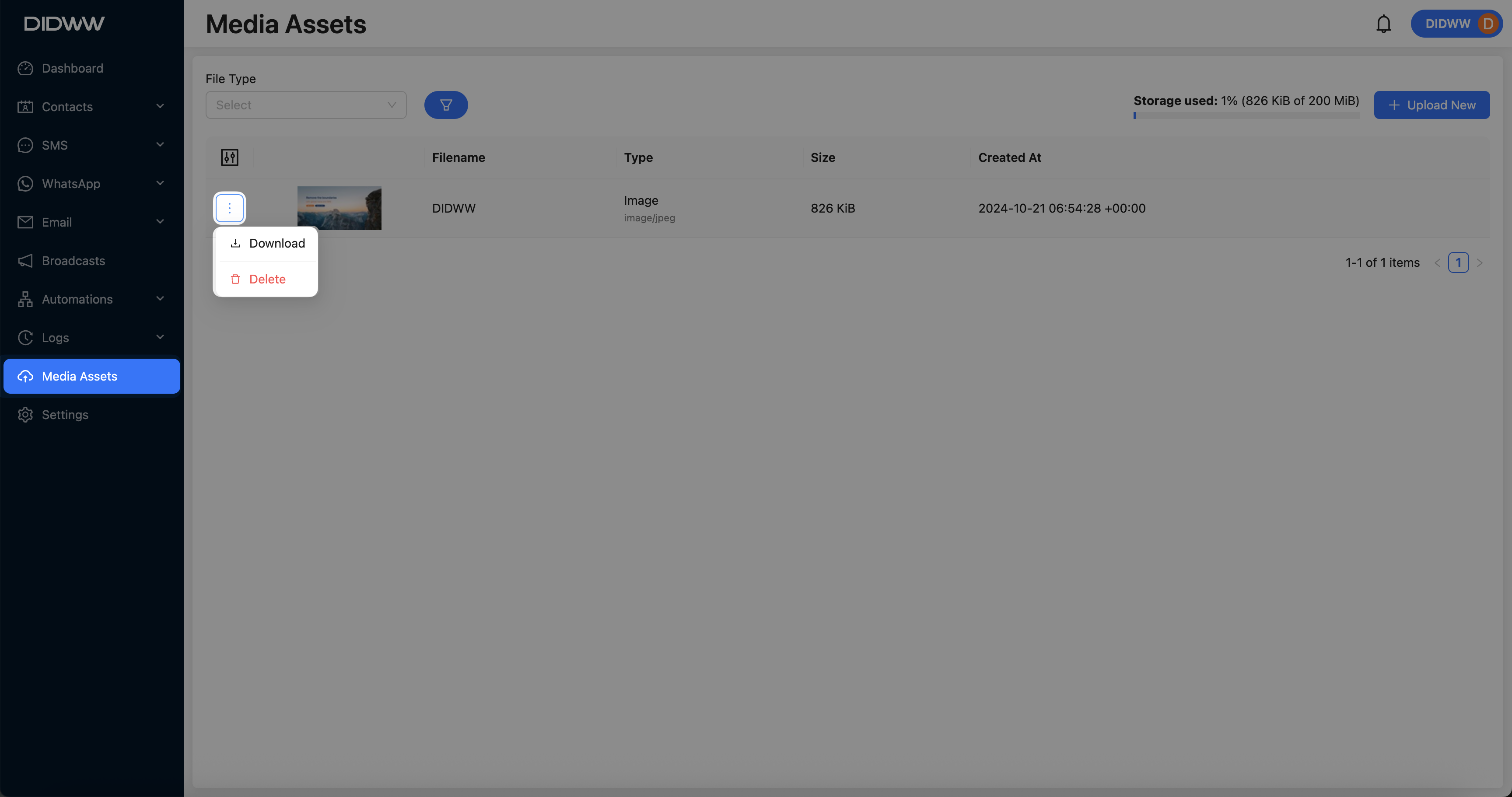Screen dimensions: 1512x797
Task: Open the table column settings icon
Action: 230,157
